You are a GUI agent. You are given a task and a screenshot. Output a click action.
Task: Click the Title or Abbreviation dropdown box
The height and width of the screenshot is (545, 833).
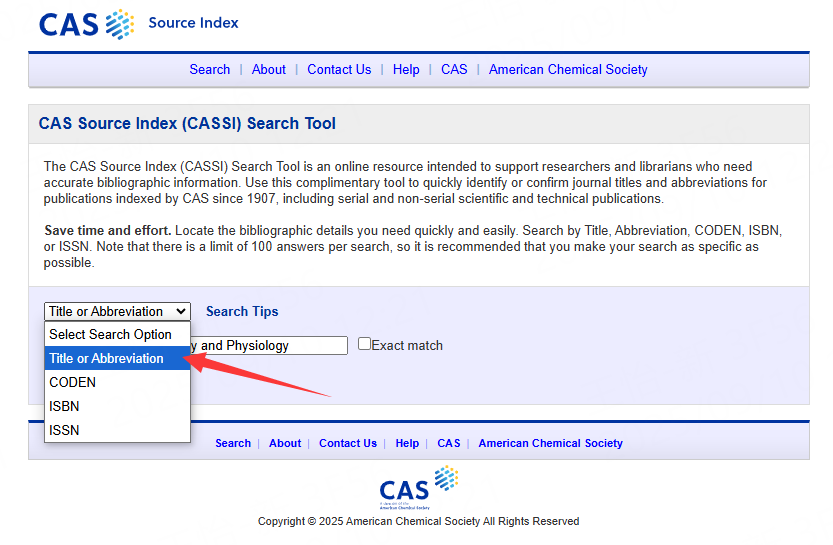pos(117,311)
